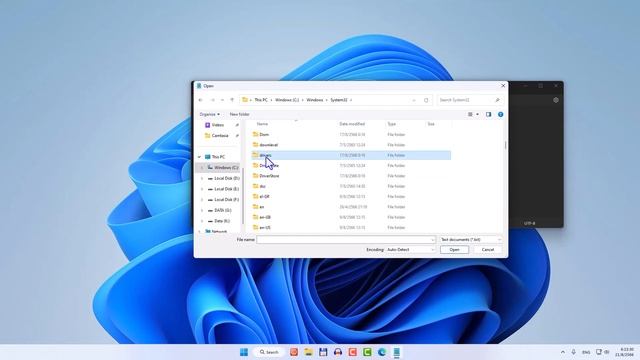This screenshot has height=360, width=640.
Task: Open the view options dropdown arrow
Action: 477,114
